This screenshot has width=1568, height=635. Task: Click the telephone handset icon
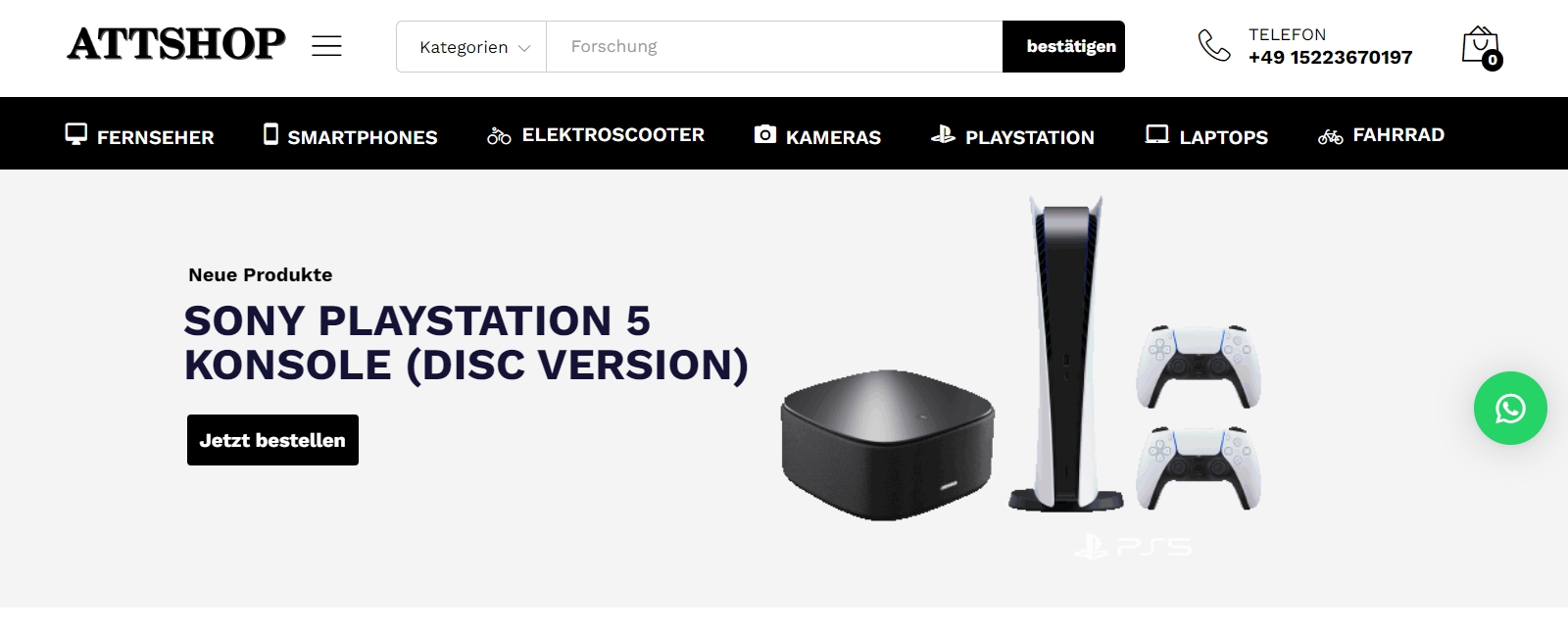tap(1214, 46)
